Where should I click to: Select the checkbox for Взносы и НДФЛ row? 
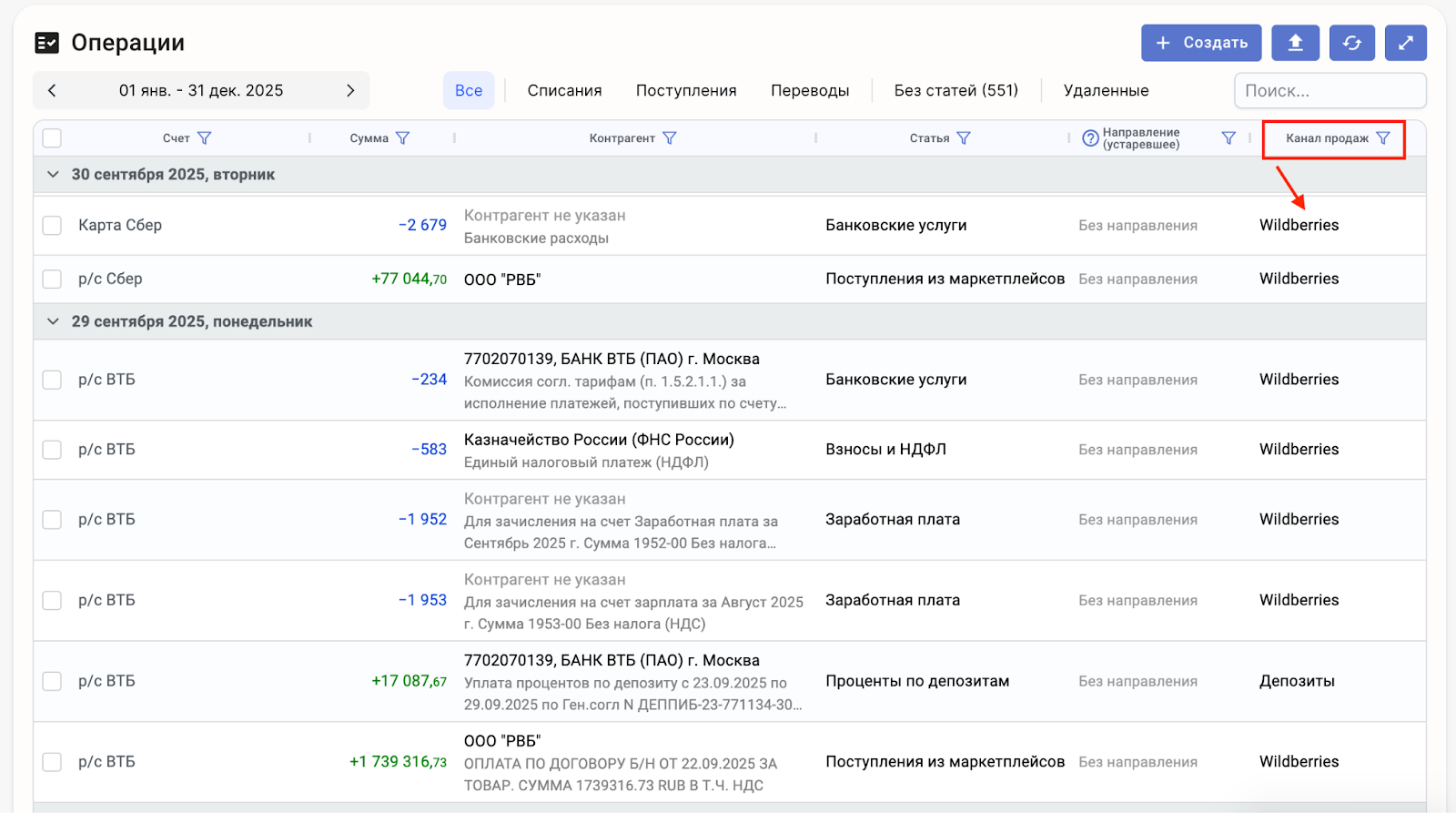point(52,450)
